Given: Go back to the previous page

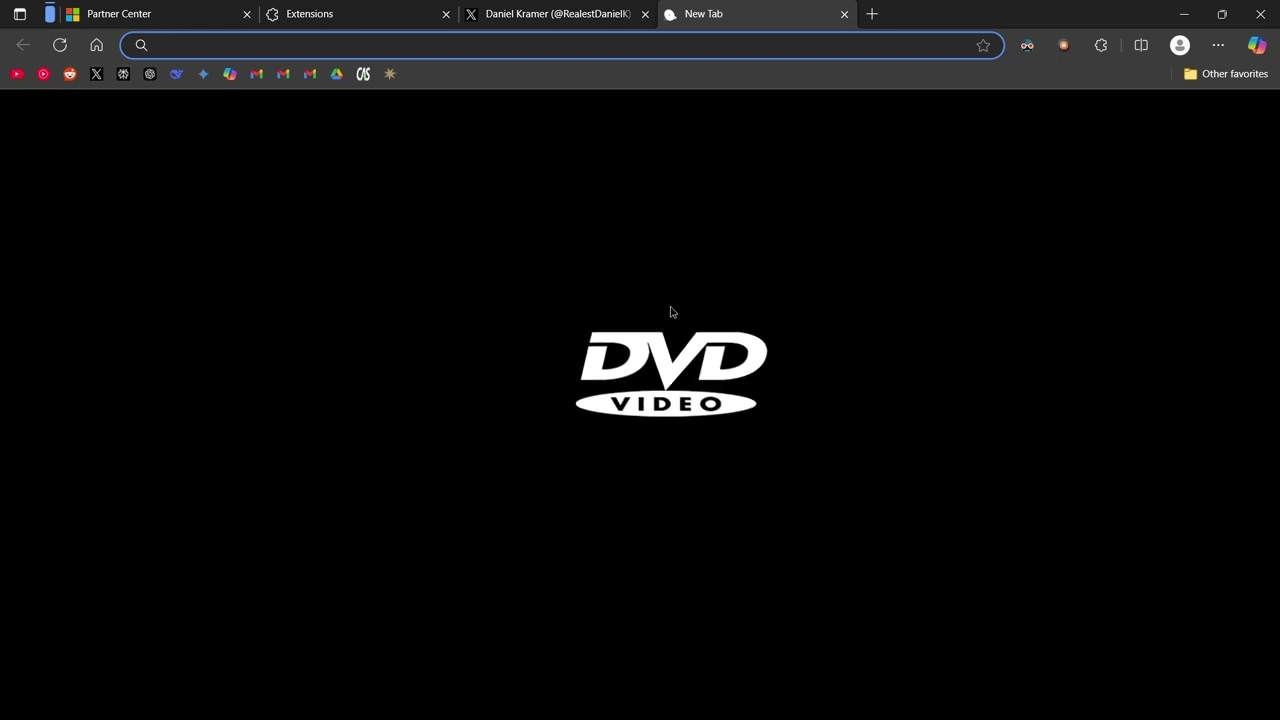Looking at the screenshot, I should click(23, 45).
